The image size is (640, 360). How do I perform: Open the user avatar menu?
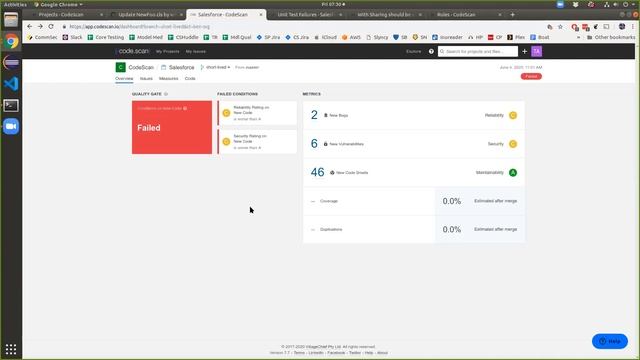click(537, 51)
